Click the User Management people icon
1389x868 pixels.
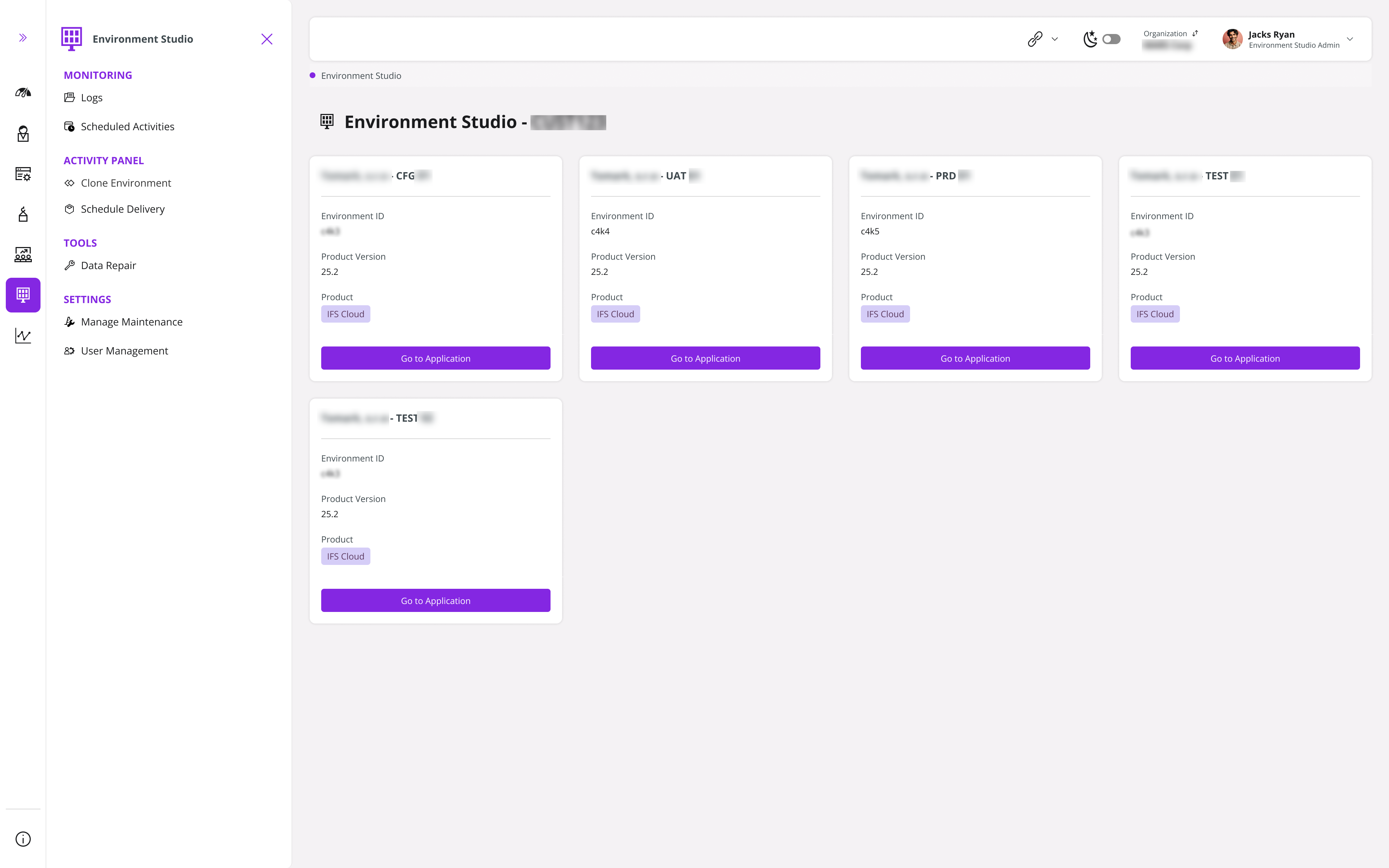(69, 351)
